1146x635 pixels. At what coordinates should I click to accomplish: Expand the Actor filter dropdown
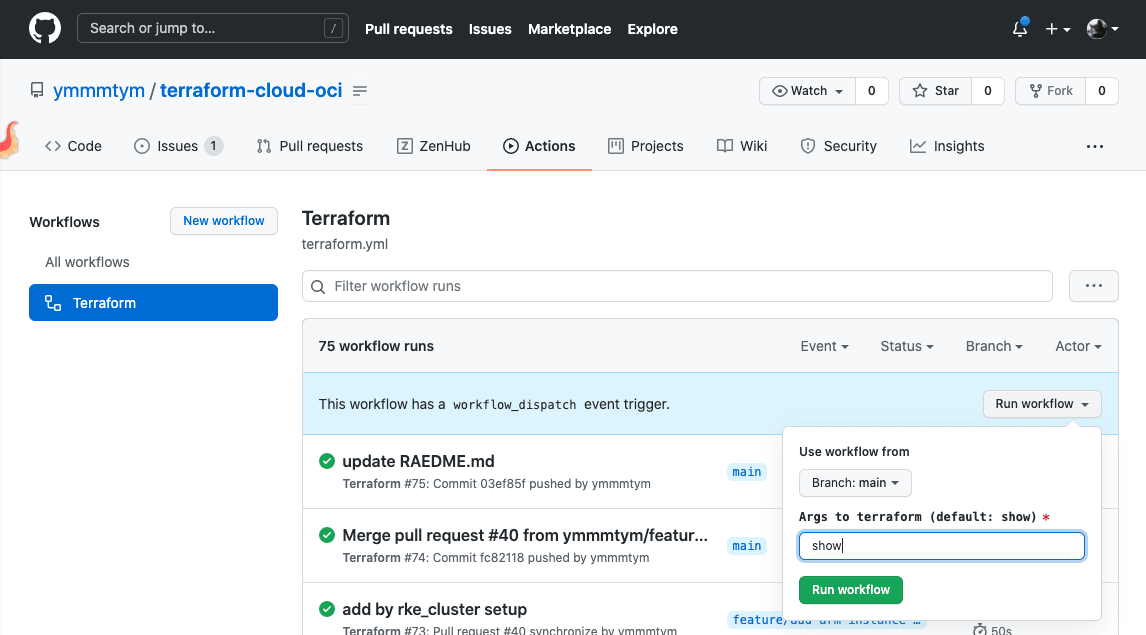click(1077, 346)
